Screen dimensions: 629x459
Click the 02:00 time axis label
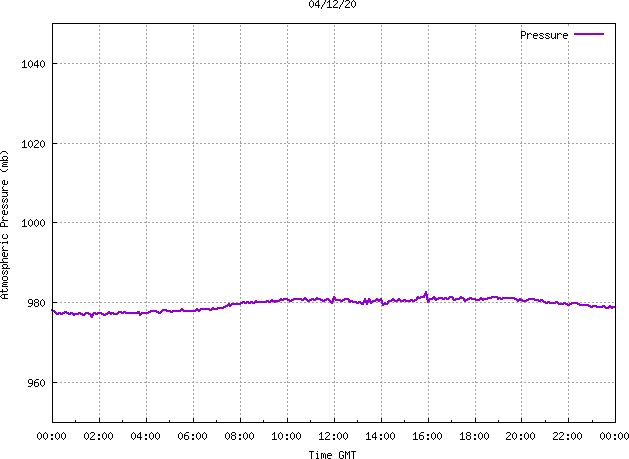click(99, 436)
